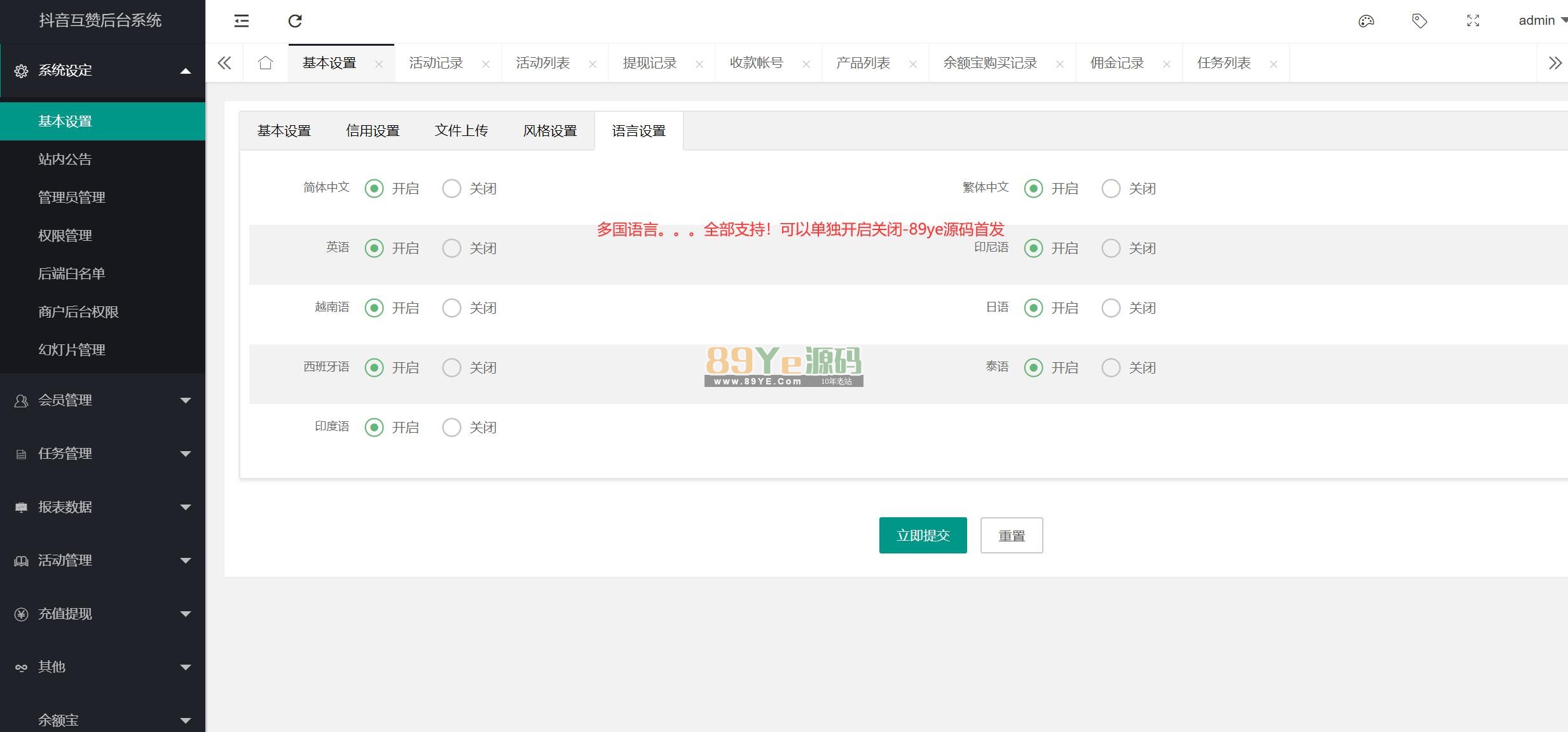This screenshot has width=1568, height=732.
Task: Select the 语言设置 tab
Action: coord(639,131)
